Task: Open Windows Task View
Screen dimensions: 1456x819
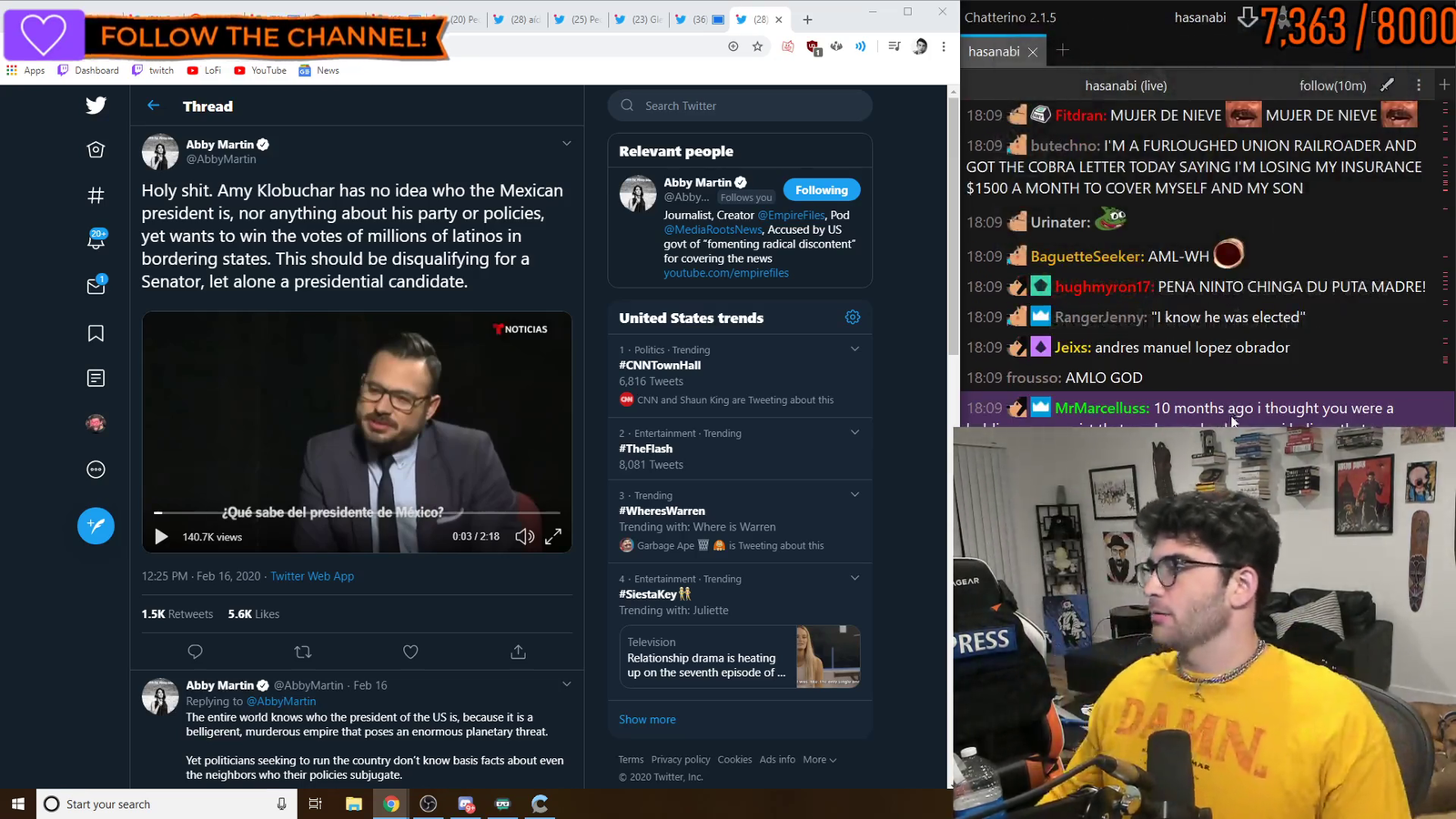Action: click(x=316, y=804)
